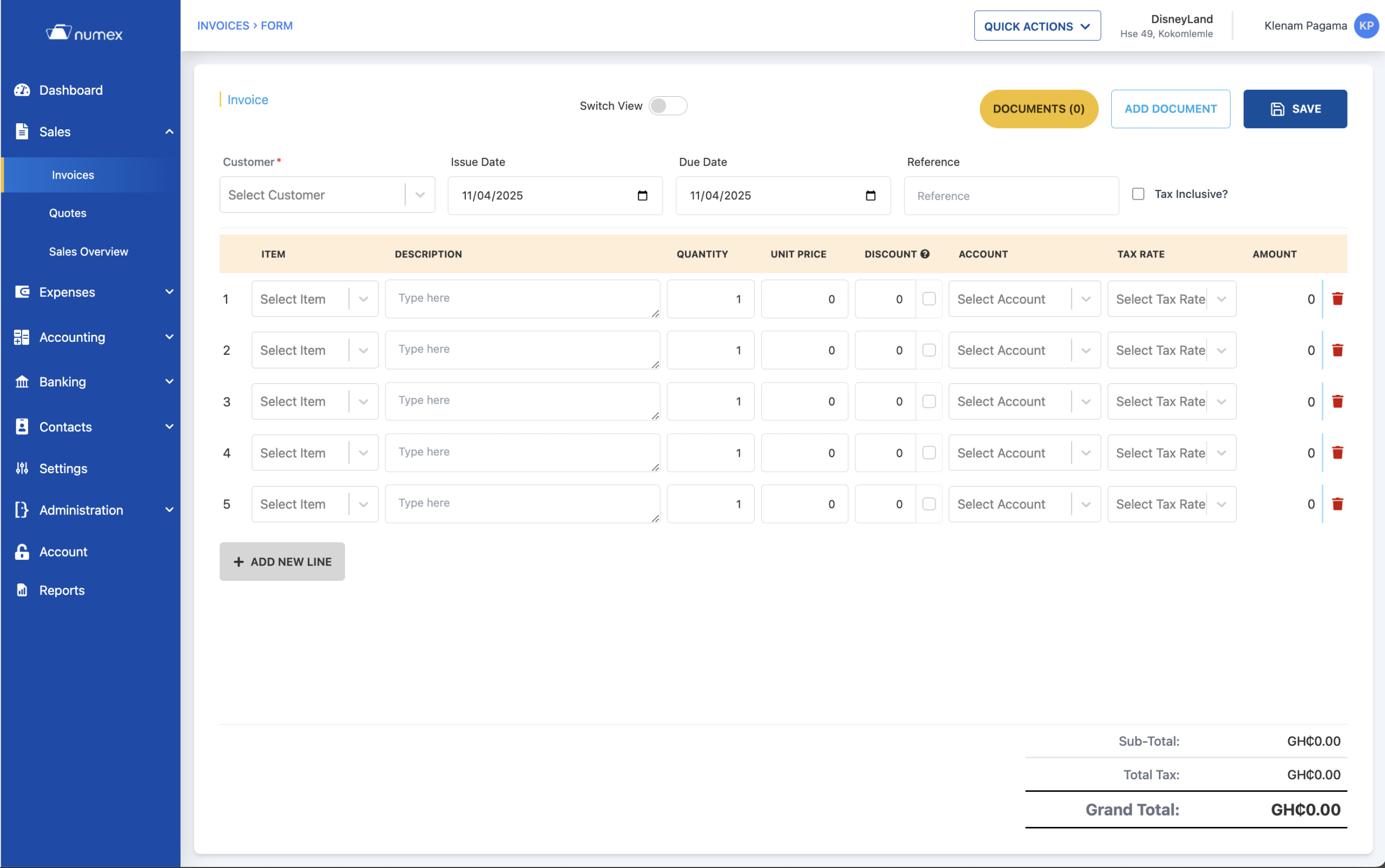Click the Discount help question mark icon
This screenshot has width=1385, height=868.
[x=925, y=254]
